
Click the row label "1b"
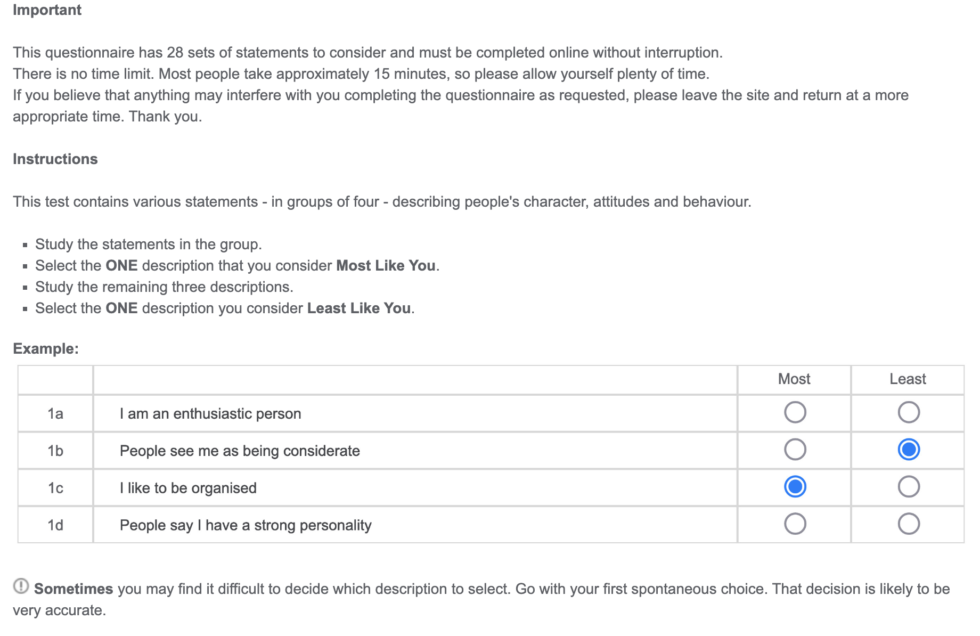(55, 449)
